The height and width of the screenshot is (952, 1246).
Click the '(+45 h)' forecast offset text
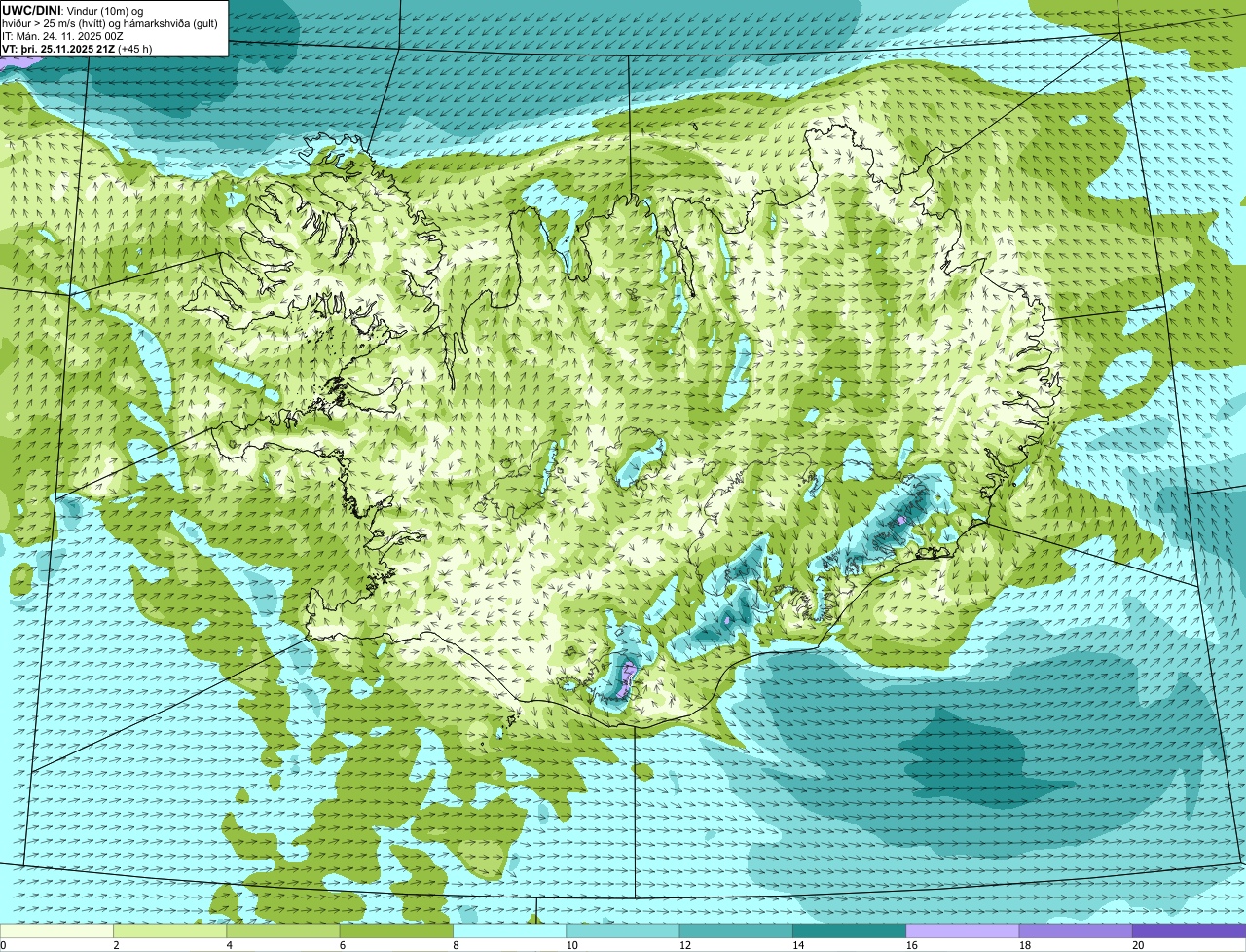pyautogui.click(x=134, y=48)
